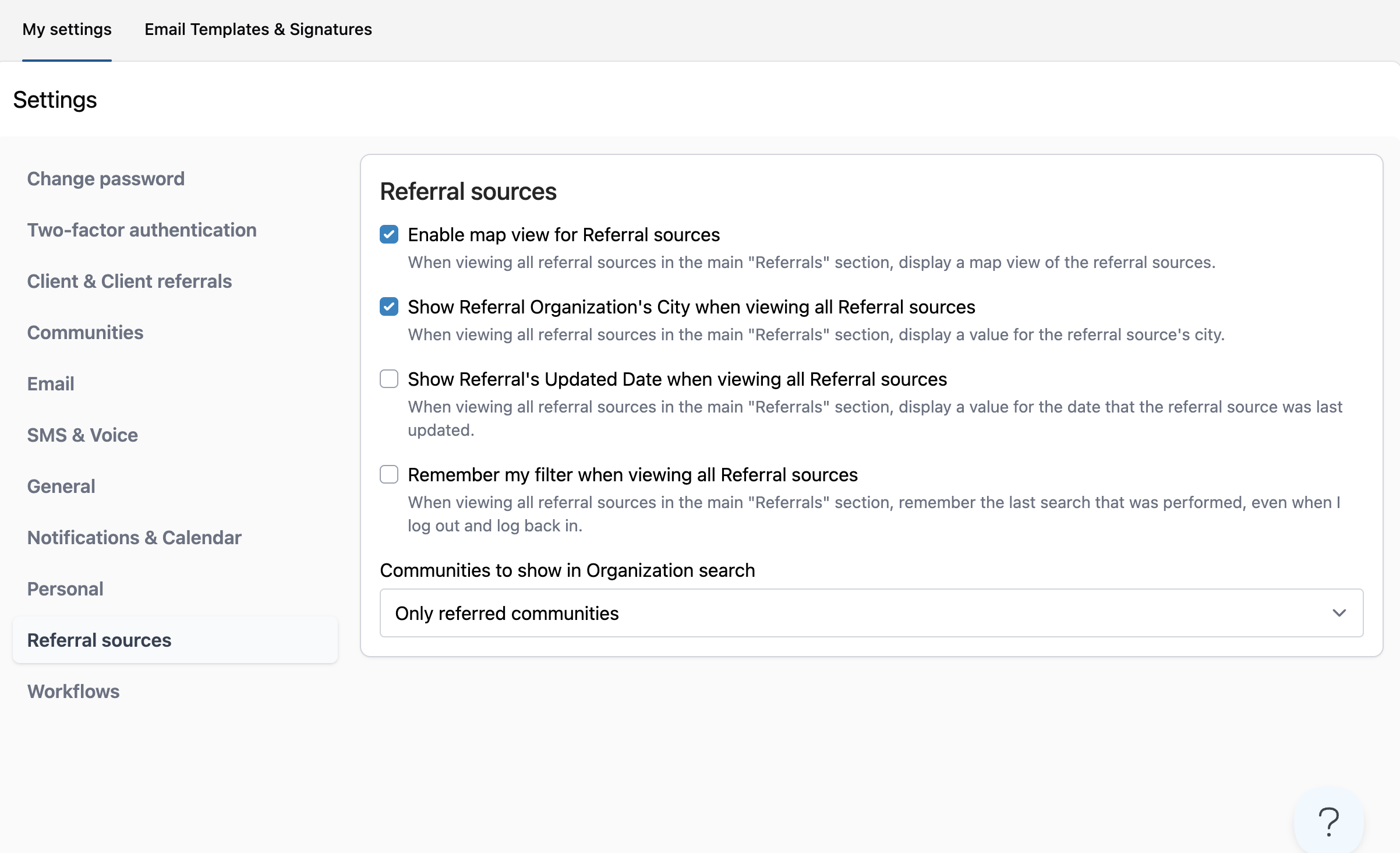Navigate to Client & Client referrals
Image resolution: width=1400 pixels, height=853 pixels.
click(129, 281)
